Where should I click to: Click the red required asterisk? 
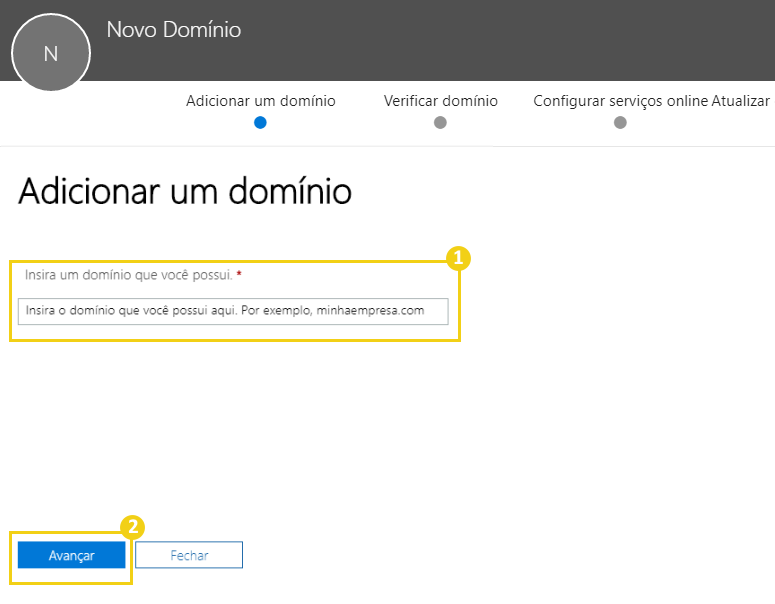click(x=239, y=275)
